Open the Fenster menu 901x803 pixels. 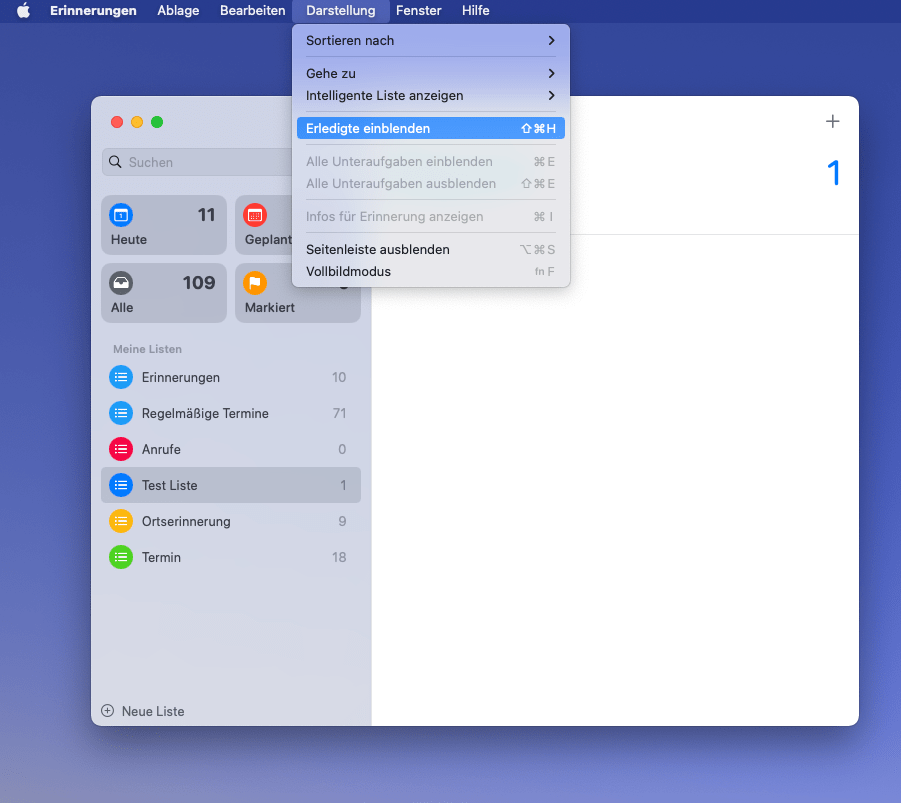coord(418,11)
